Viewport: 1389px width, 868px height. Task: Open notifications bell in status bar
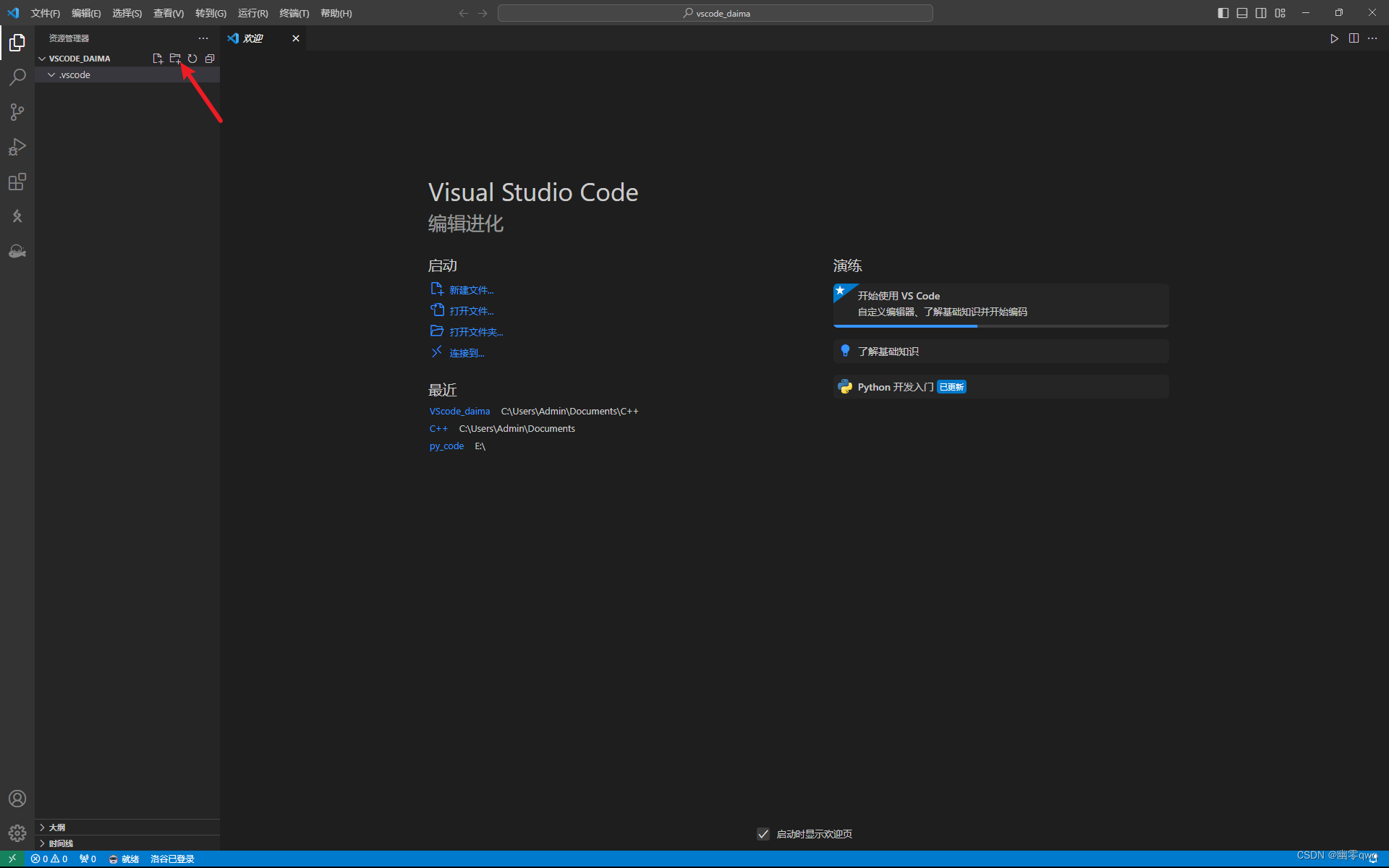click(1373, 859)
